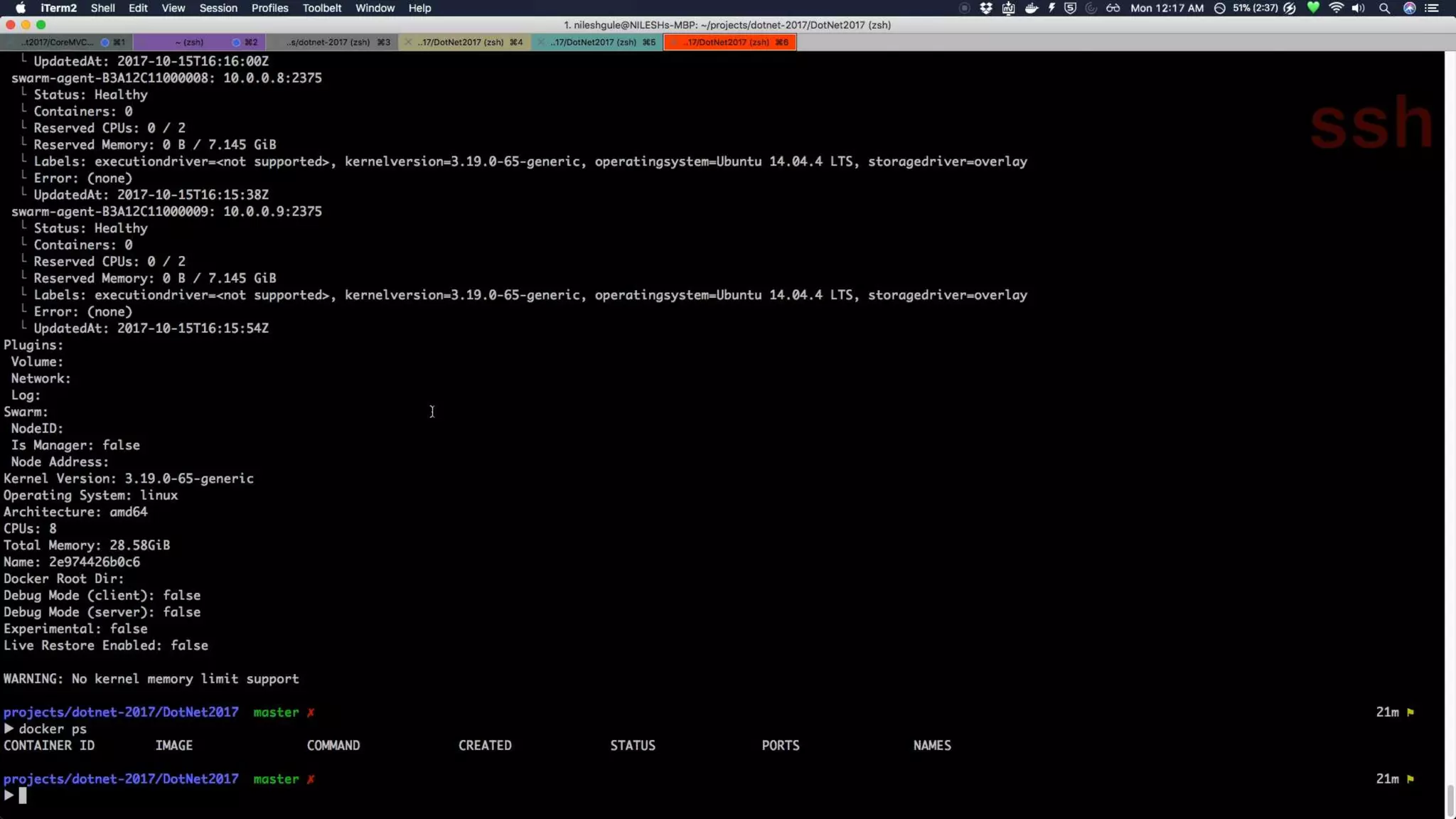Open the Session menu

(x=218, y=8)
